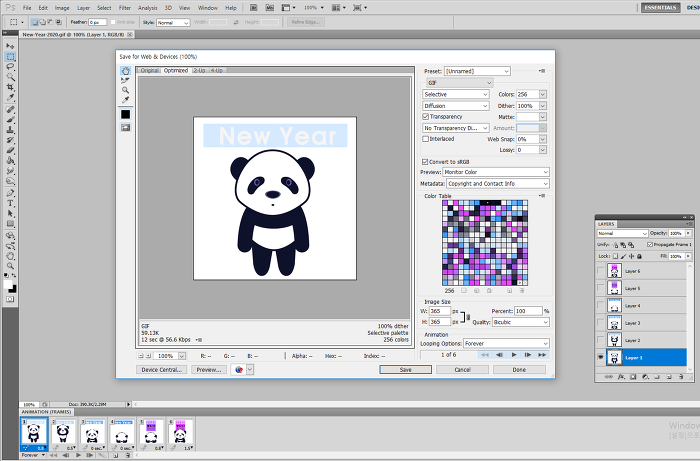Click the Save button

(x=405, y=369)
